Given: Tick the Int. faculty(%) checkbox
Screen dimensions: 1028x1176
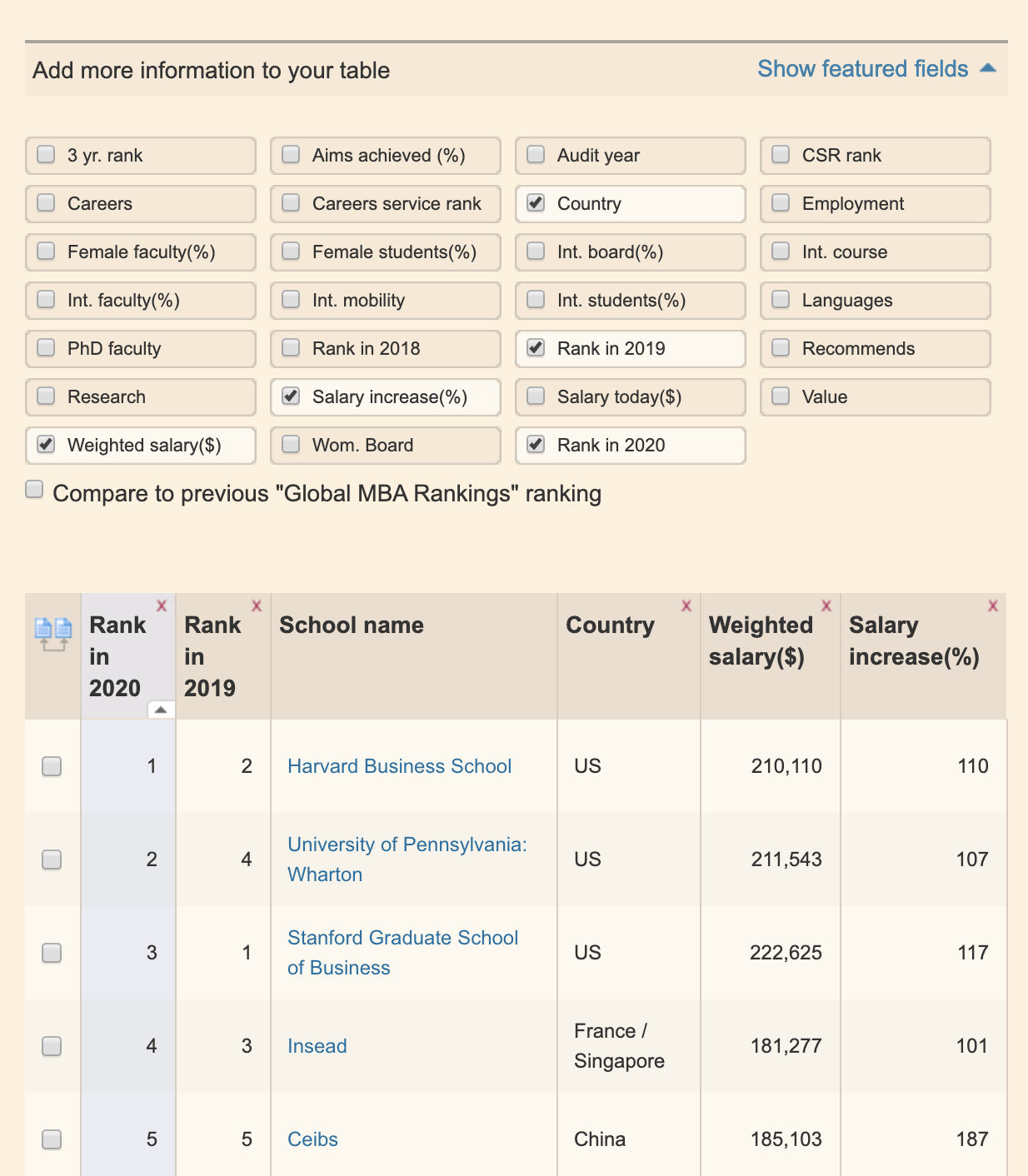Looking at the screenshot, I should (x=47, y=300).
